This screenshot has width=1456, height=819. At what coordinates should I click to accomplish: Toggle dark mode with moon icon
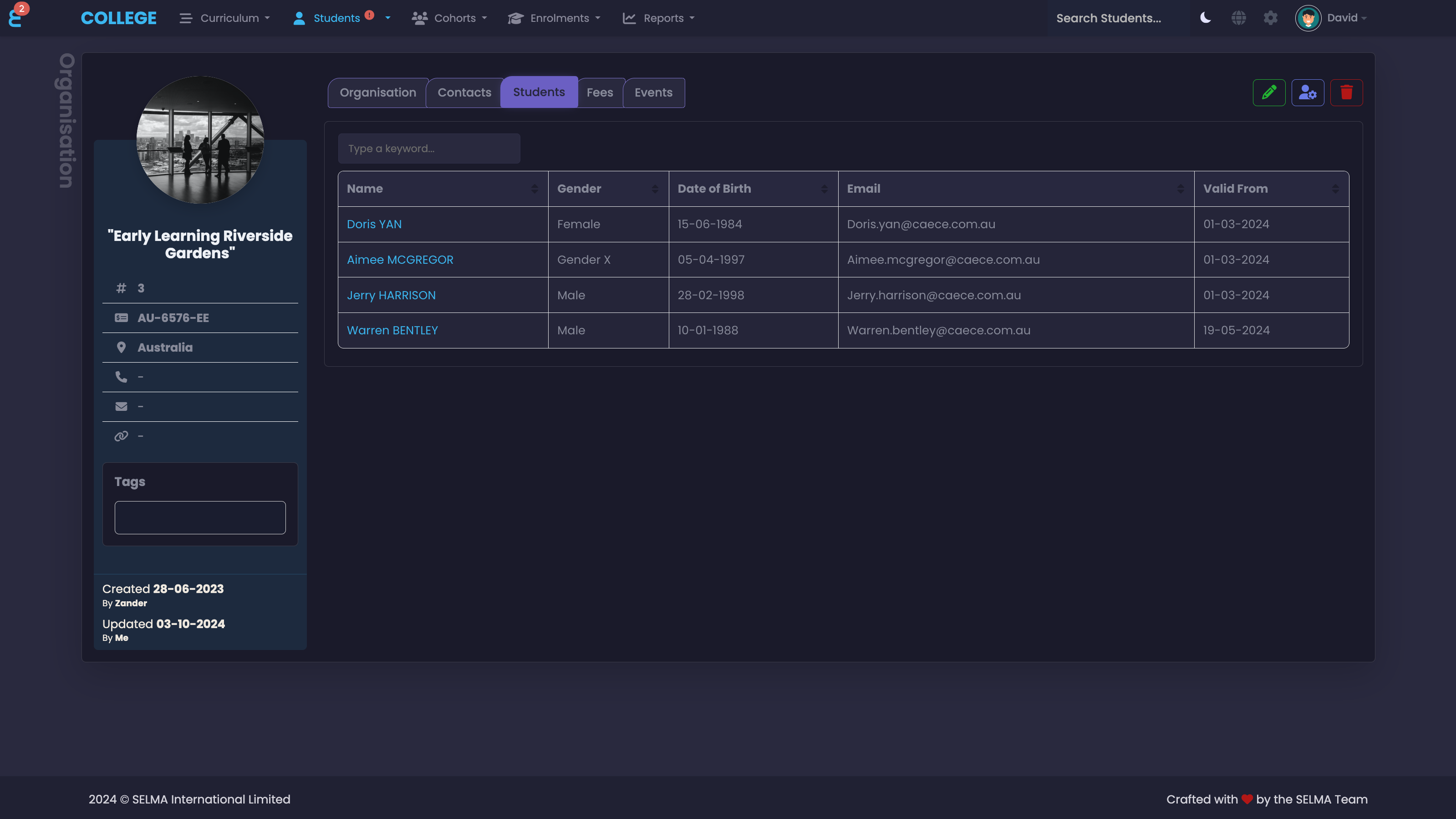point(1205,18)
